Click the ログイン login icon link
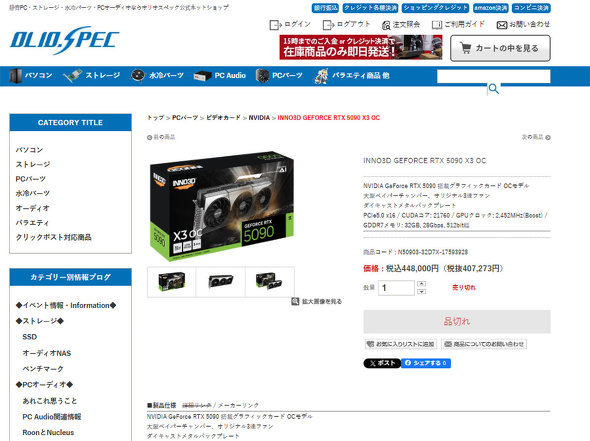 coord(290,25)
